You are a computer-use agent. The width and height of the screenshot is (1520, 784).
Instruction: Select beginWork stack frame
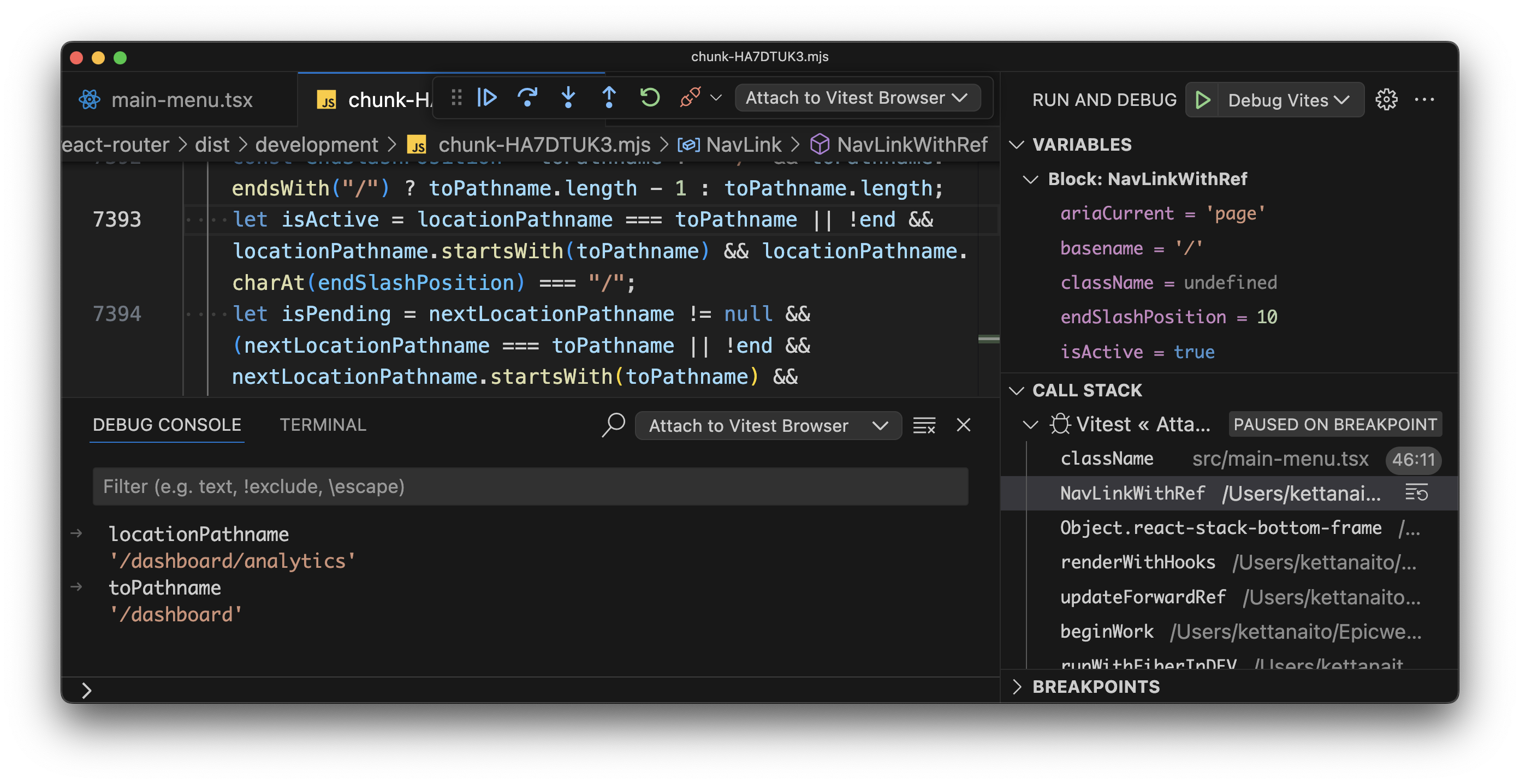[1230, 632]
